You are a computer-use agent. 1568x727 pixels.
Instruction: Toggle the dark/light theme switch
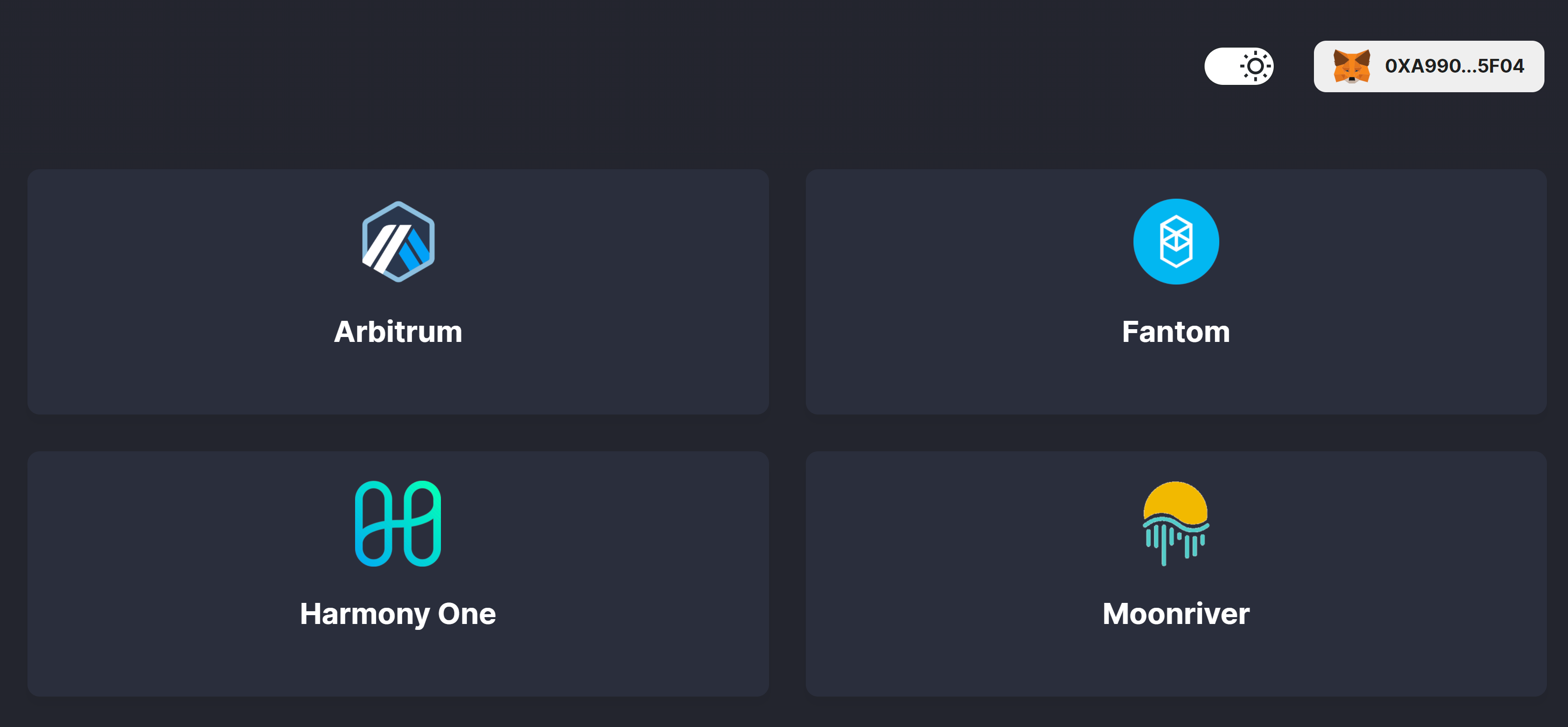(1239, 66)
